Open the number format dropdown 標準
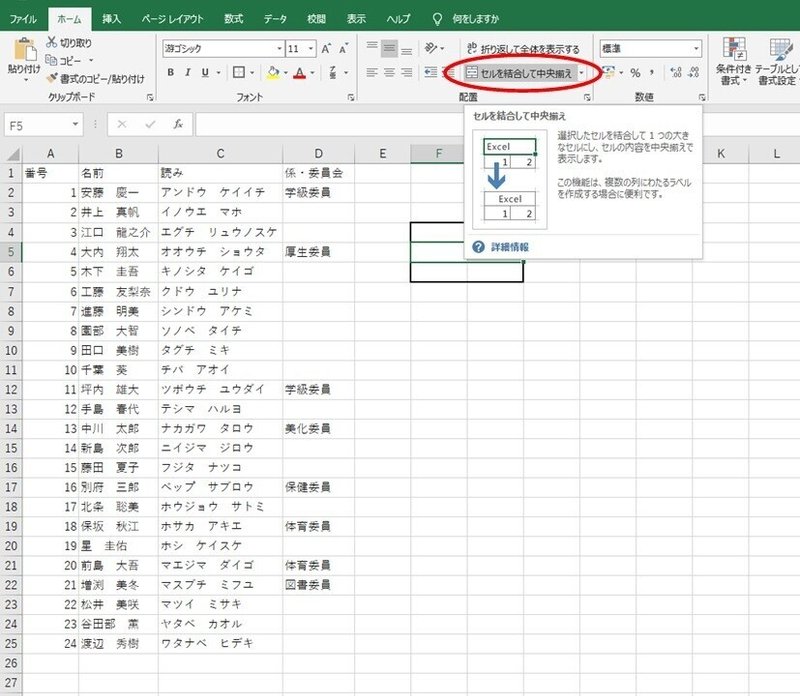This screenshot has width=800, height=696. [696, 48]
